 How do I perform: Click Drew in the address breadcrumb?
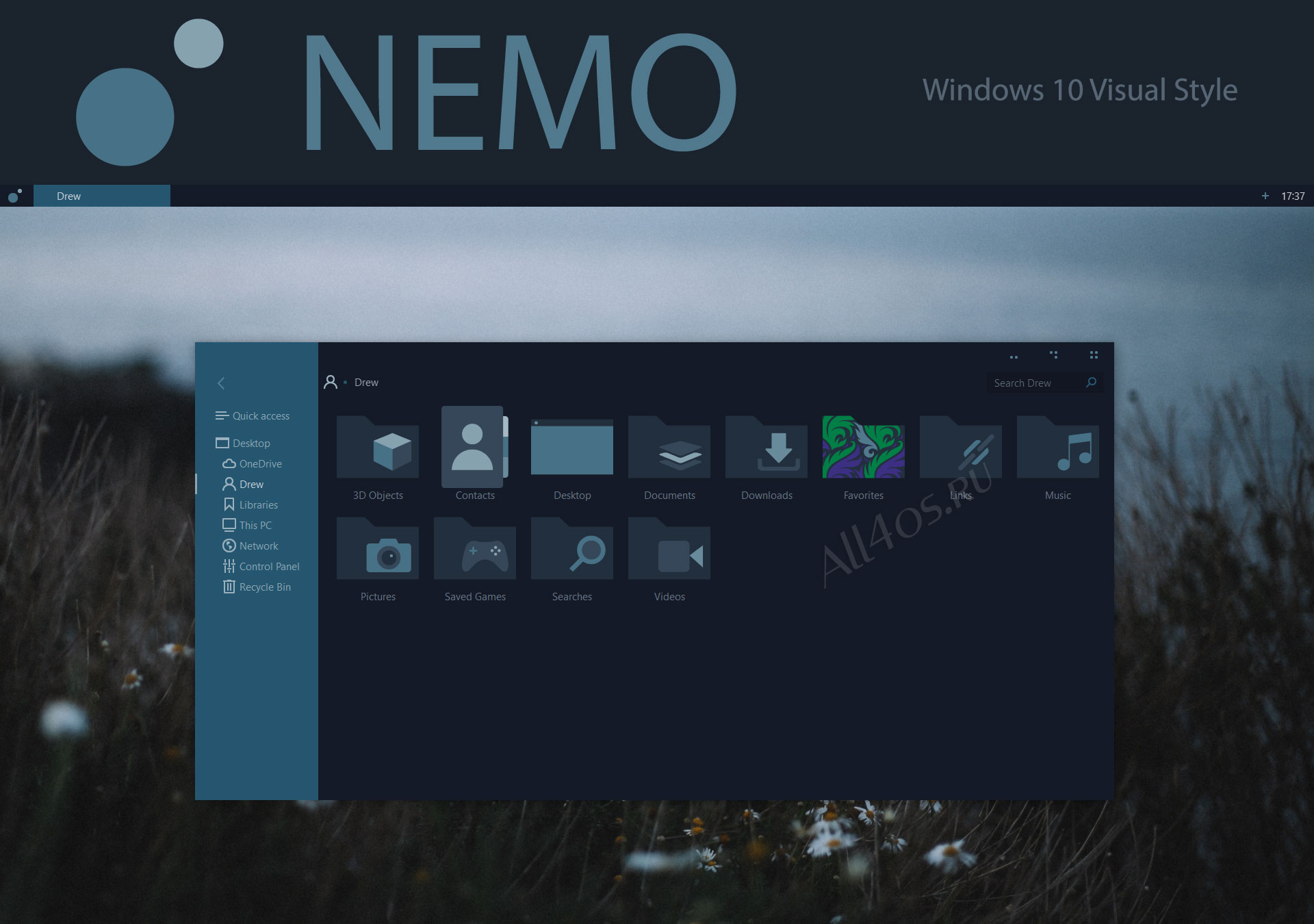(x=366, y=383)
